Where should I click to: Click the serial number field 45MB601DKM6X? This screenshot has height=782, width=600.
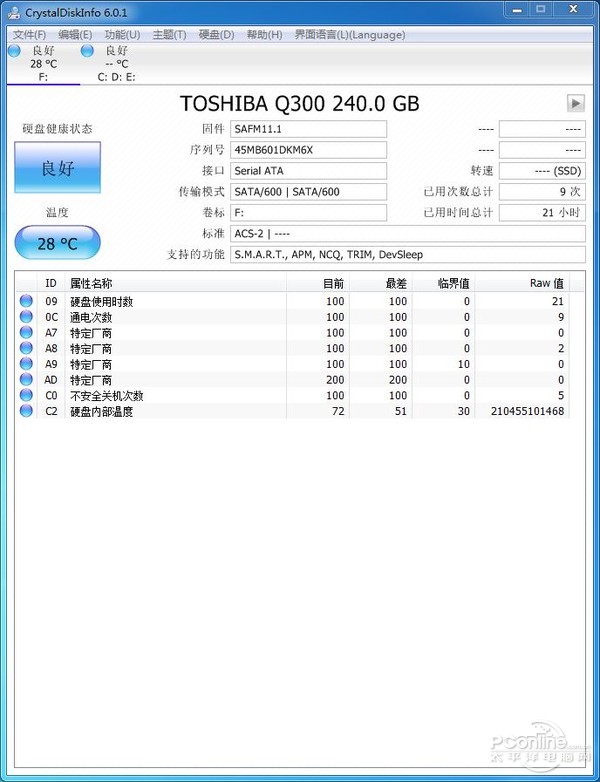click(x=308, y=150)
